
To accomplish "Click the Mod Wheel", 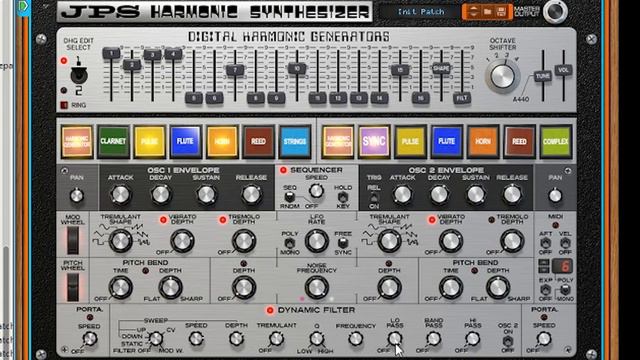I will tap(73, 240).
